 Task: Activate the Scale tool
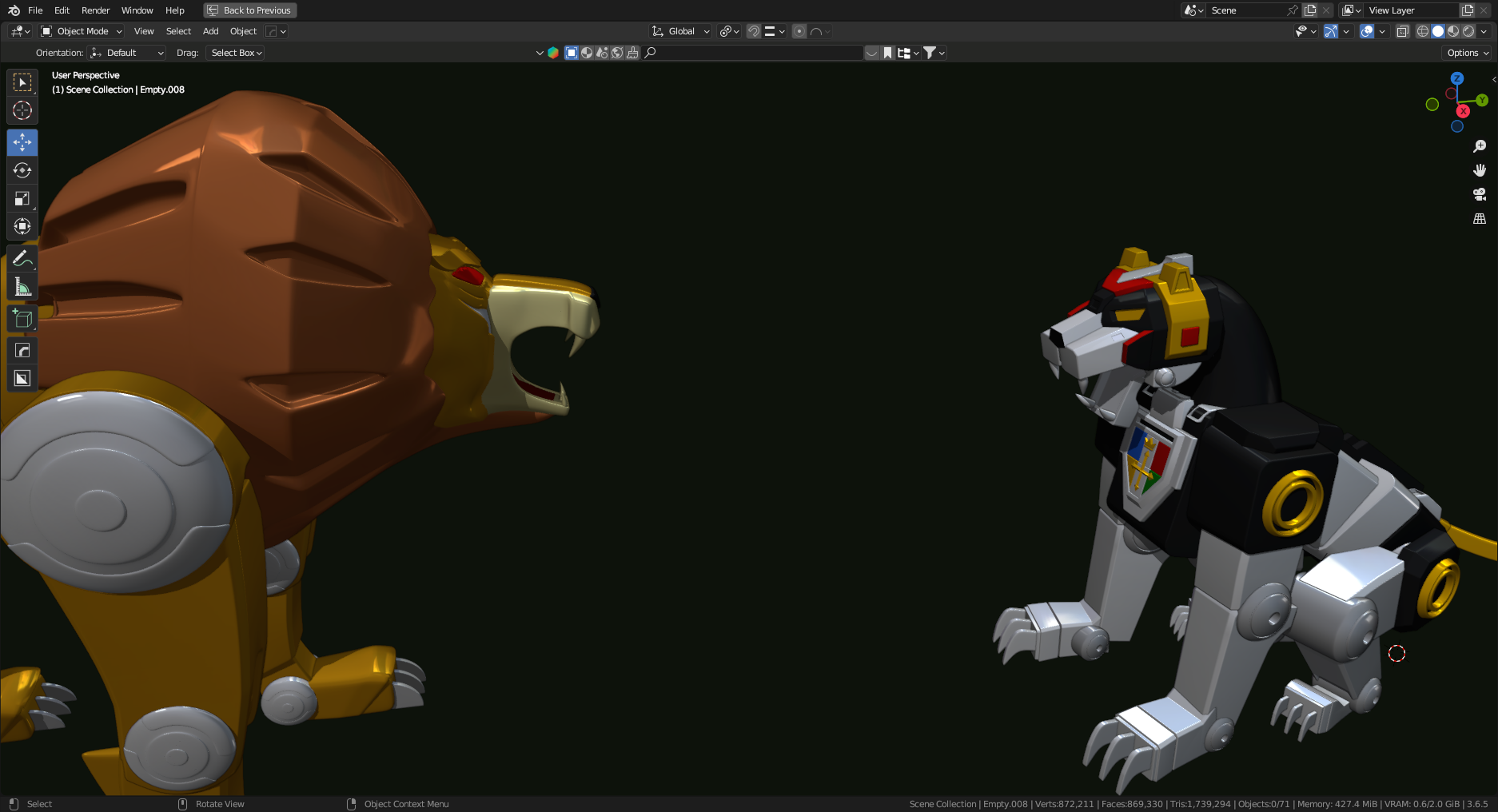coord(22,198)
